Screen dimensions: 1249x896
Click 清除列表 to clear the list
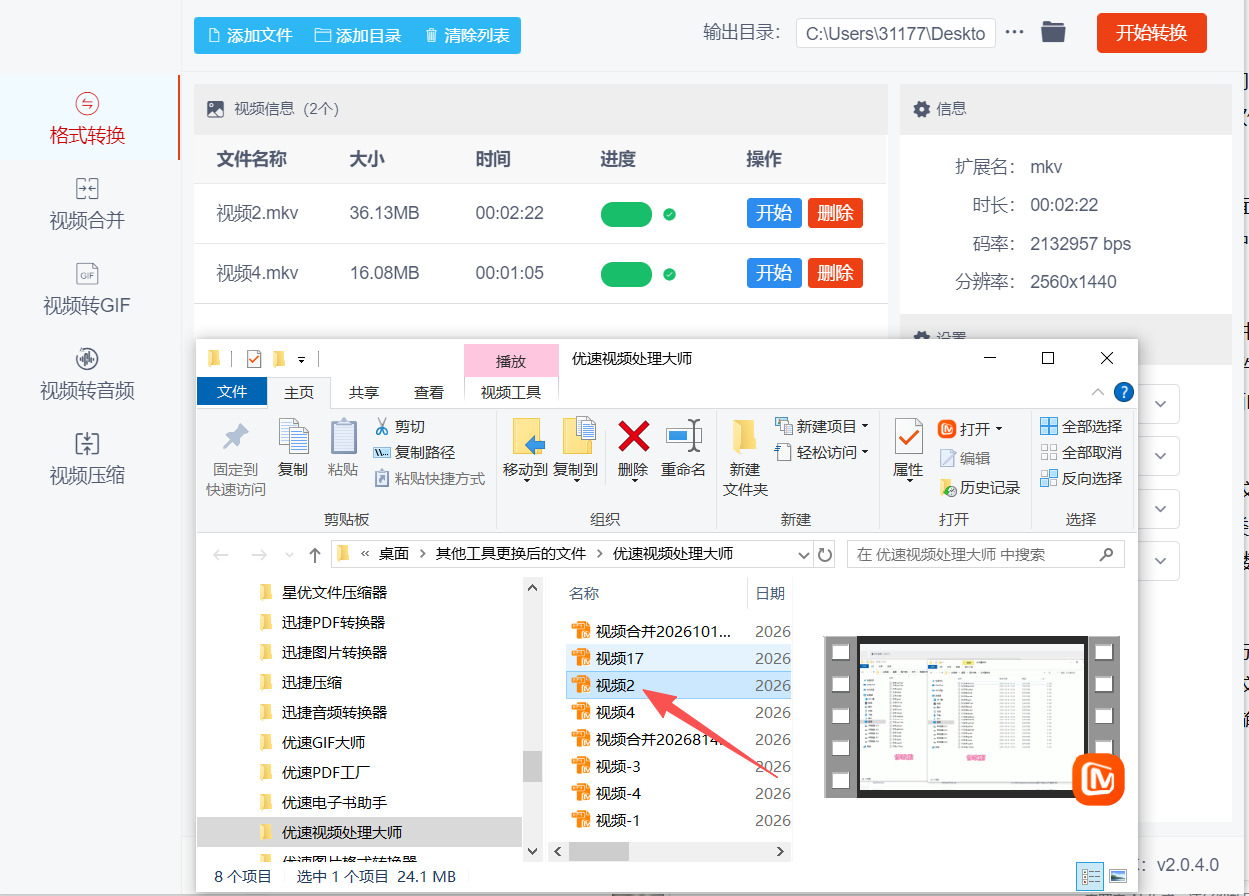pos(467,35)
